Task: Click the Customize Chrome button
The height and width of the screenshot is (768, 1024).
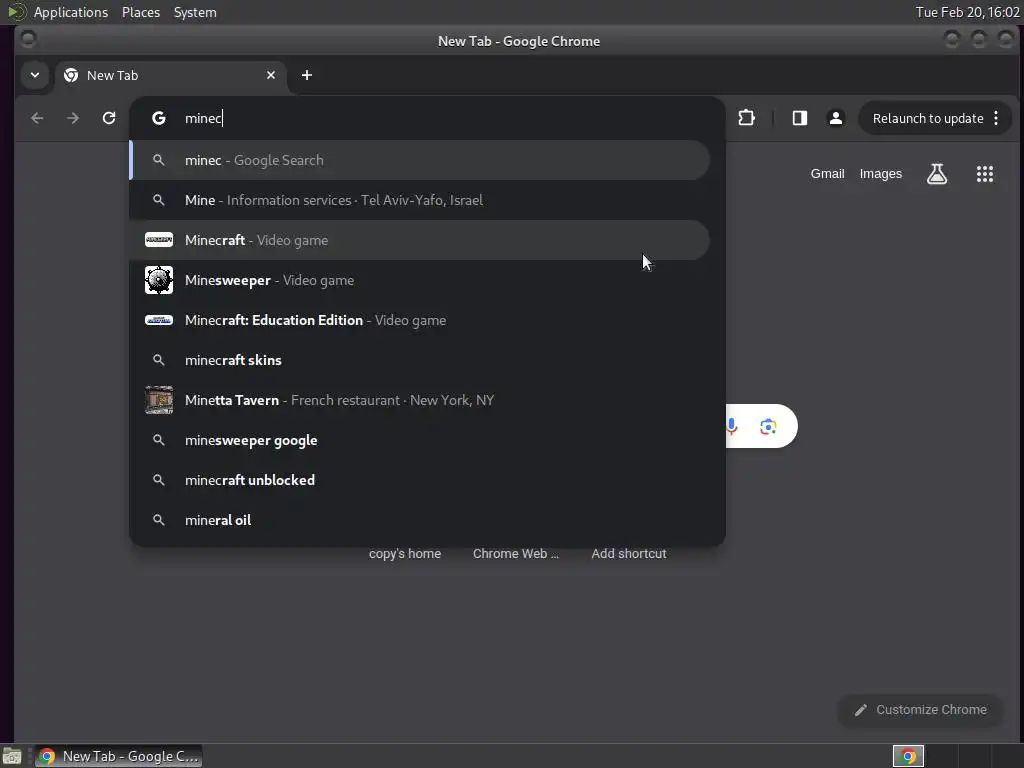Action: coord(920,710)
